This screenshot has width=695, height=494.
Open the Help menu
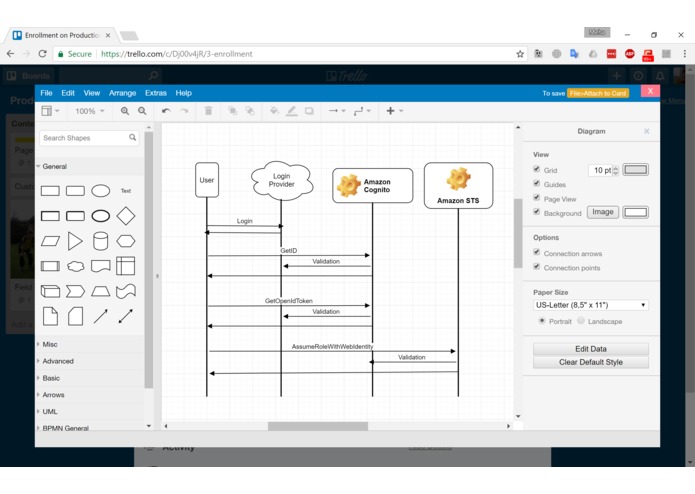click(184, 93)
